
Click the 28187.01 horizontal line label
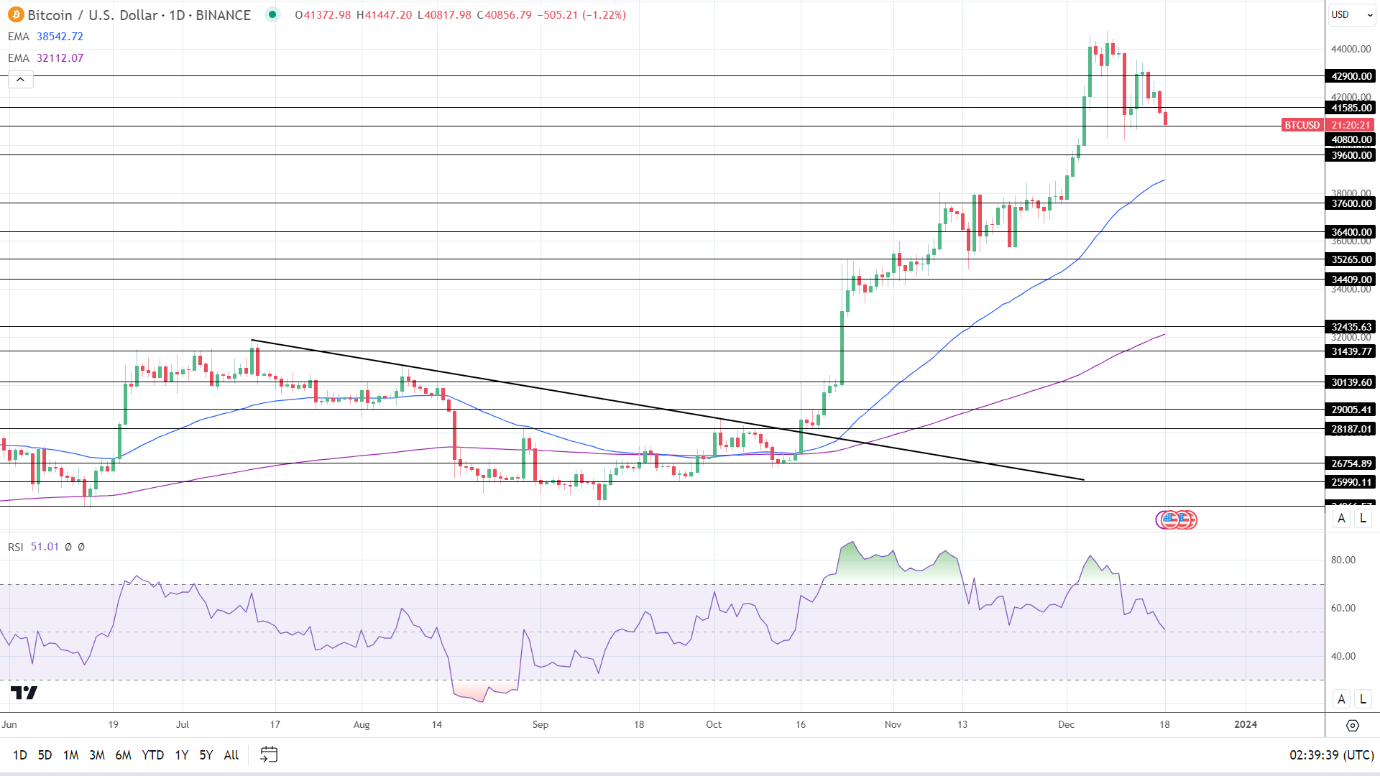click(x=1351, y=429)
